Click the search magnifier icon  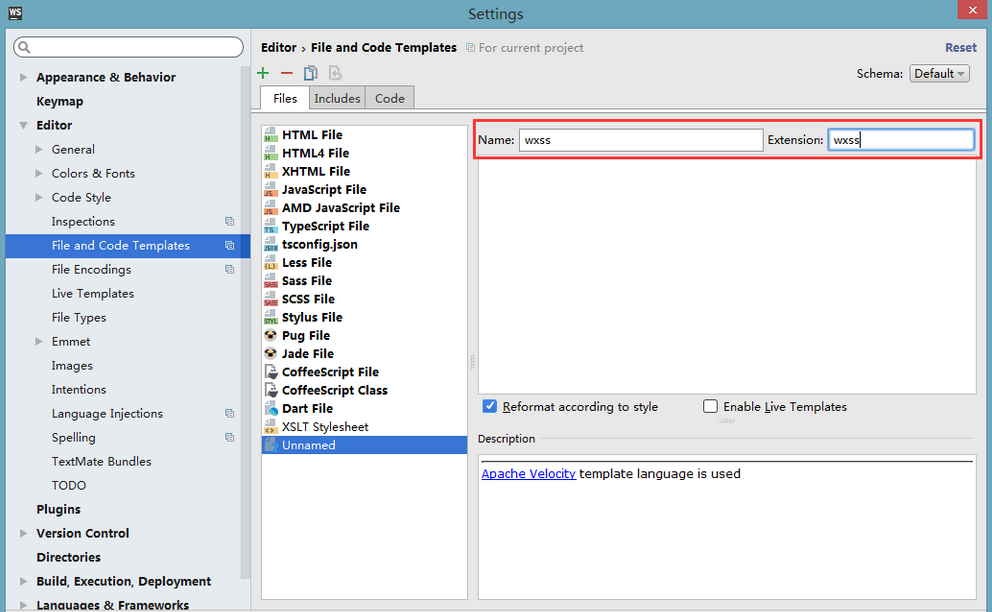24,47
